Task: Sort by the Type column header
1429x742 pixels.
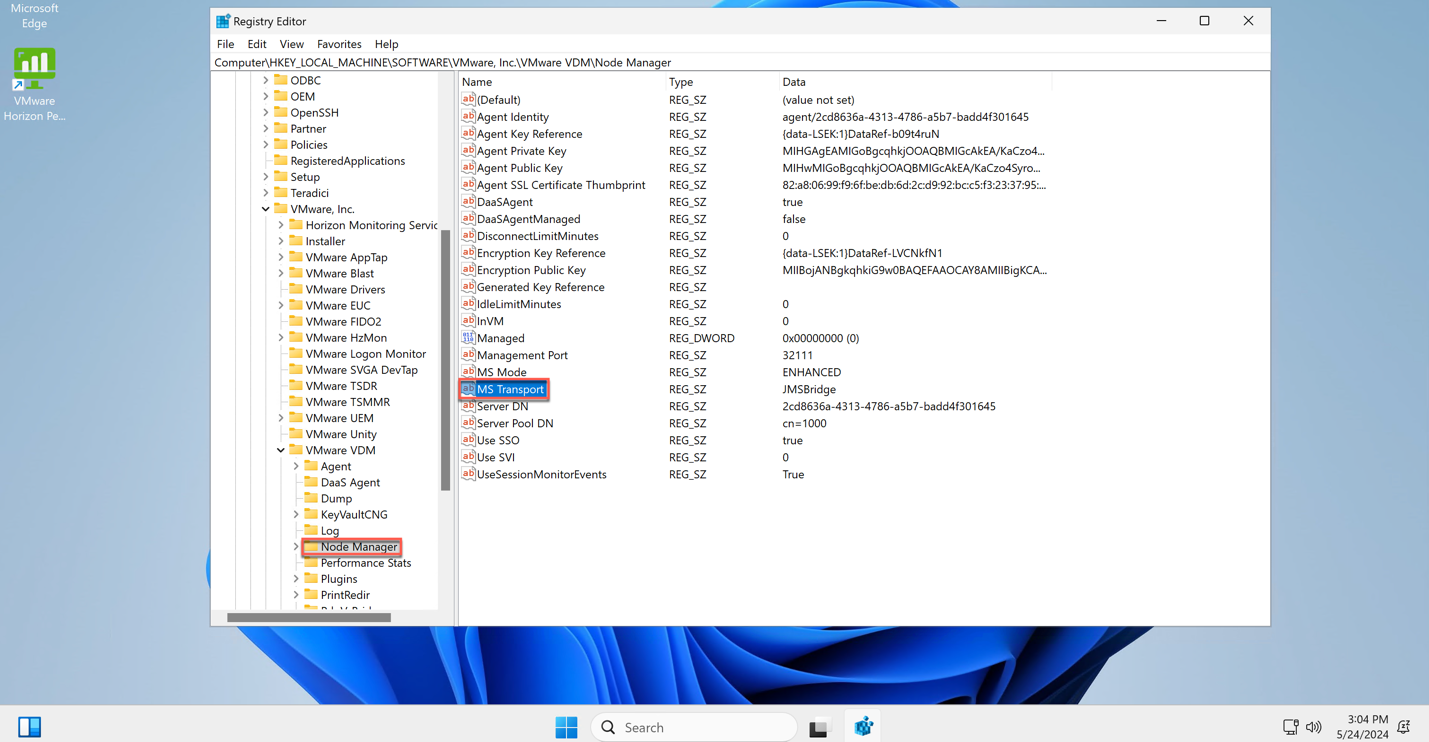Action: 722,82
